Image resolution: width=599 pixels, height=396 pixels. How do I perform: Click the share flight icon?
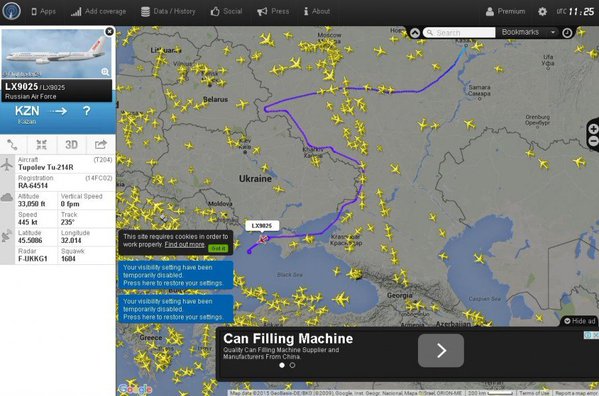coord(100,145)
